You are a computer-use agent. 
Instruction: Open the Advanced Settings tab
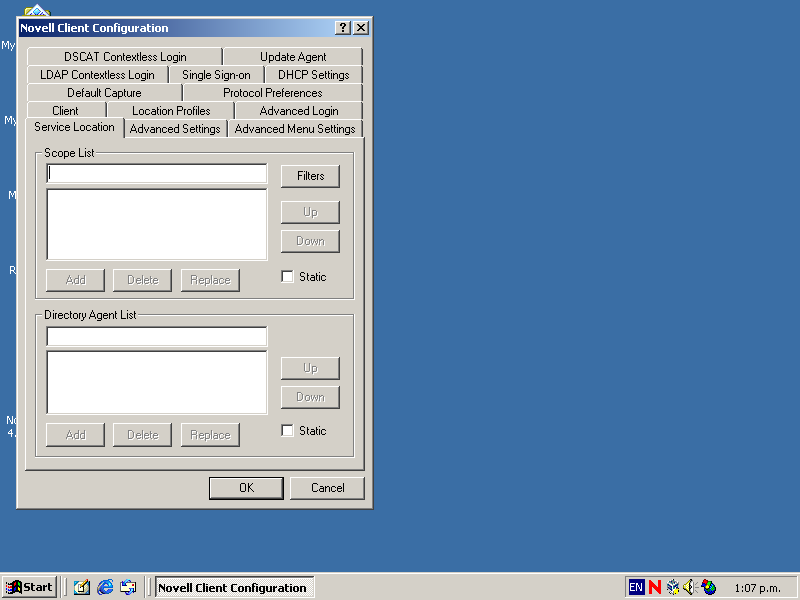point(175,129)
